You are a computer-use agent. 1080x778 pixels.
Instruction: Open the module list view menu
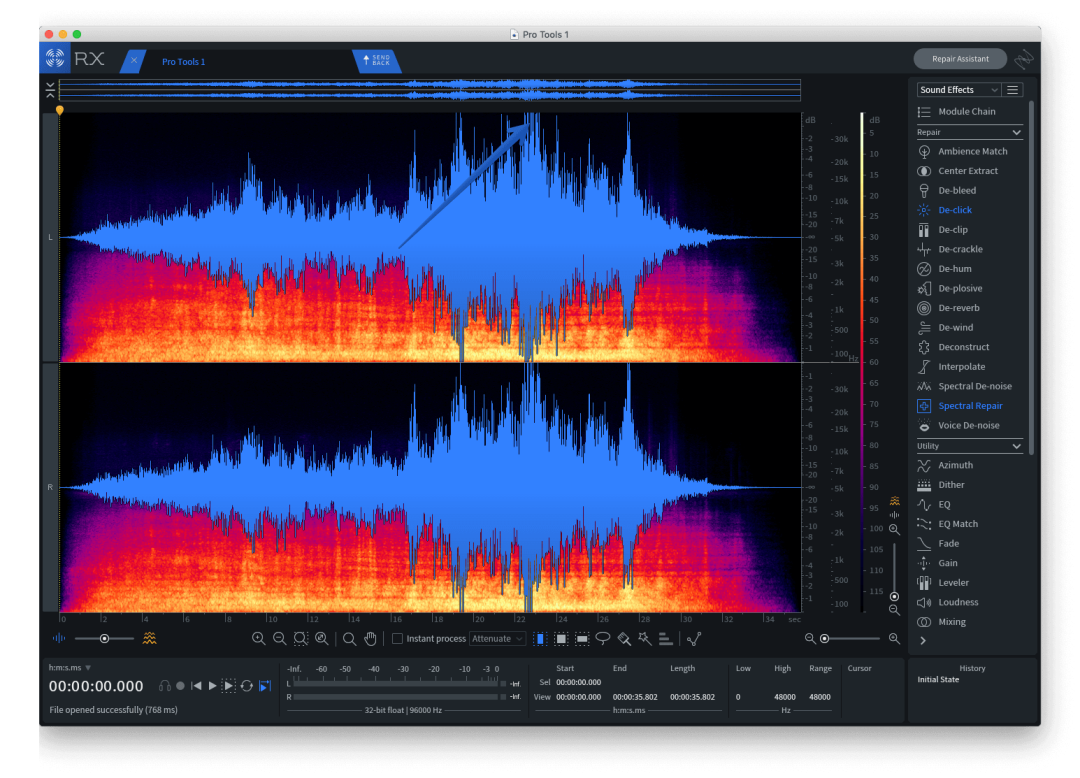pos(1013,90)
